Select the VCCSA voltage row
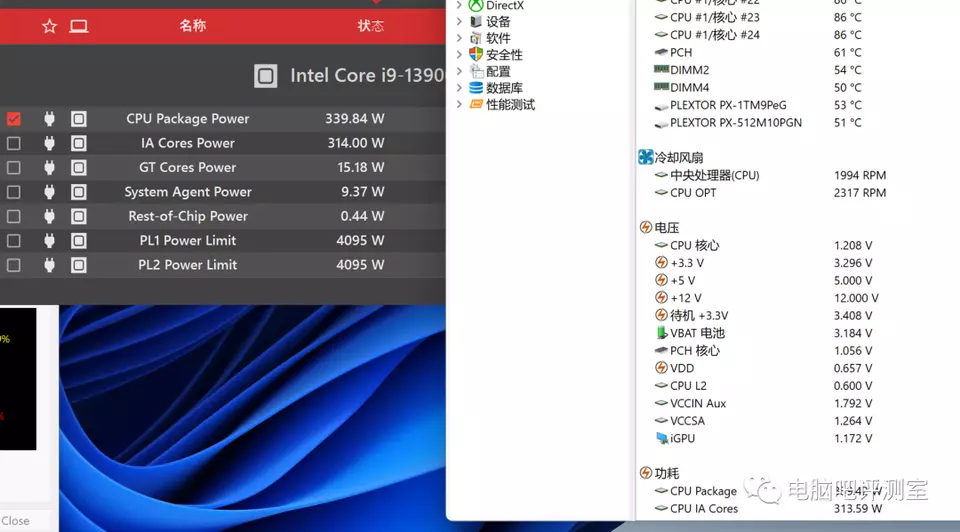Viewport: 960px width, 532px height. [x=763, y=421]
